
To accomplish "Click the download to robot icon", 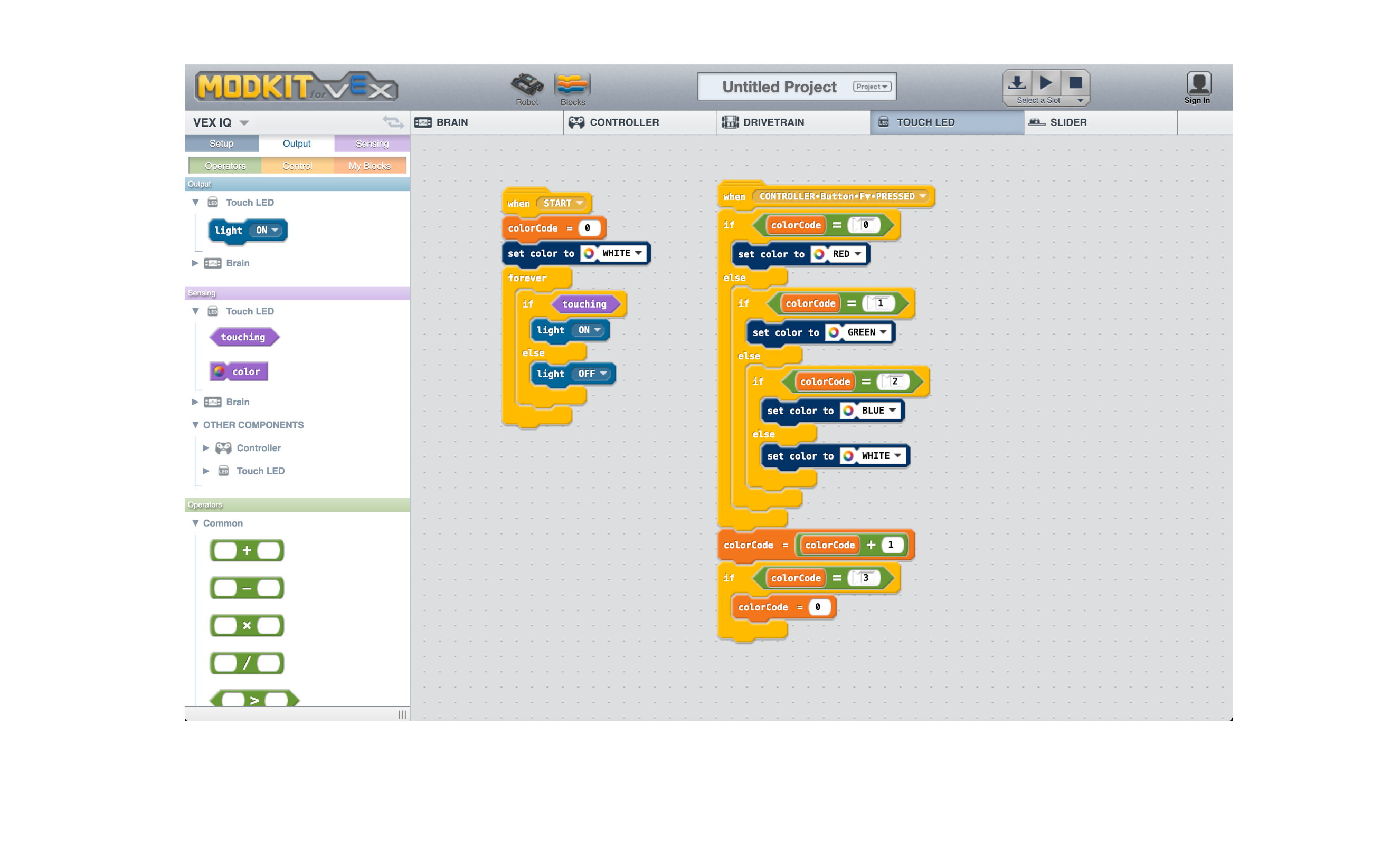I will [1017, 83].
